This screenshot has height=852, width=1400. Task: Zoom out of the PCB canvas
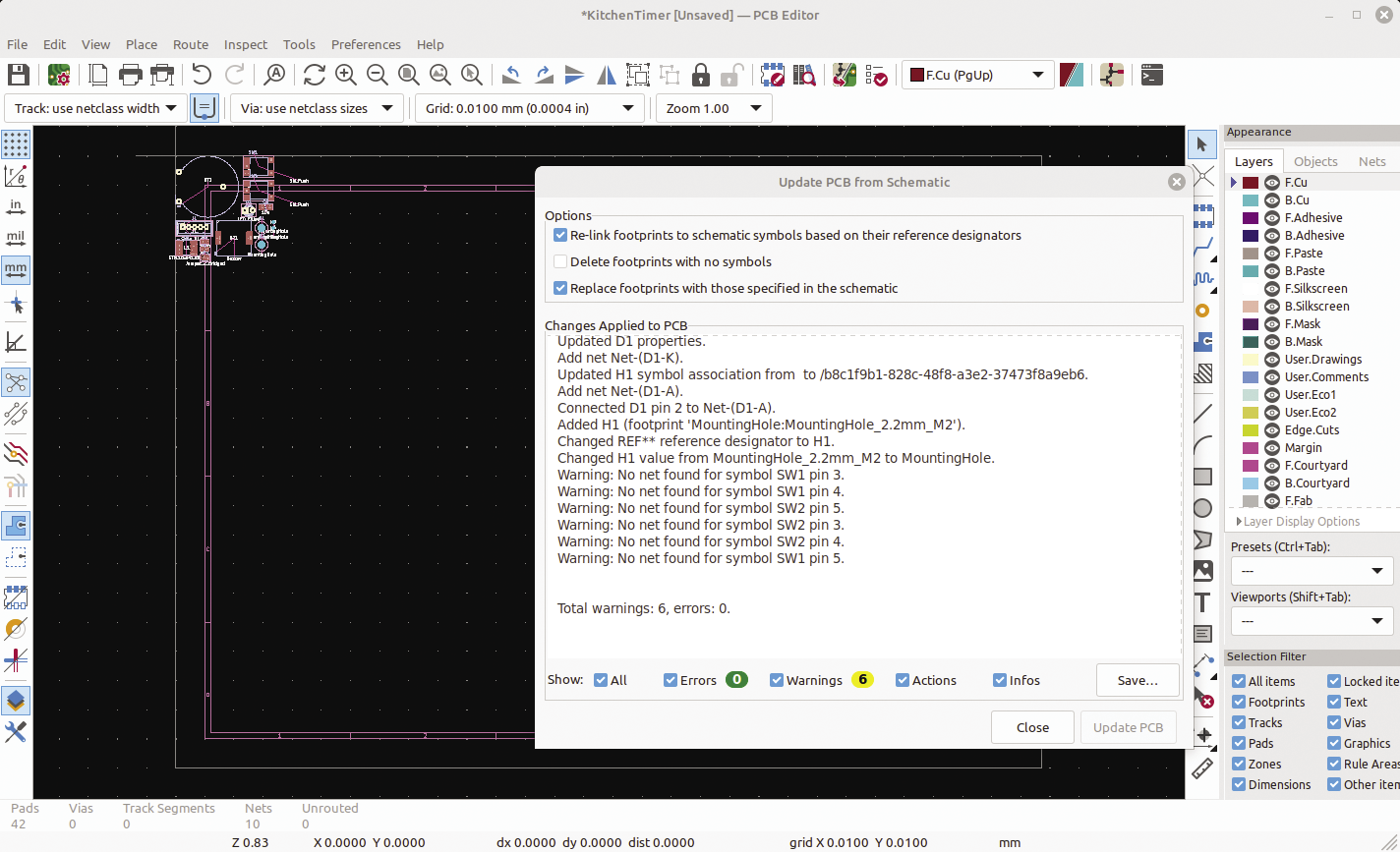377,75
